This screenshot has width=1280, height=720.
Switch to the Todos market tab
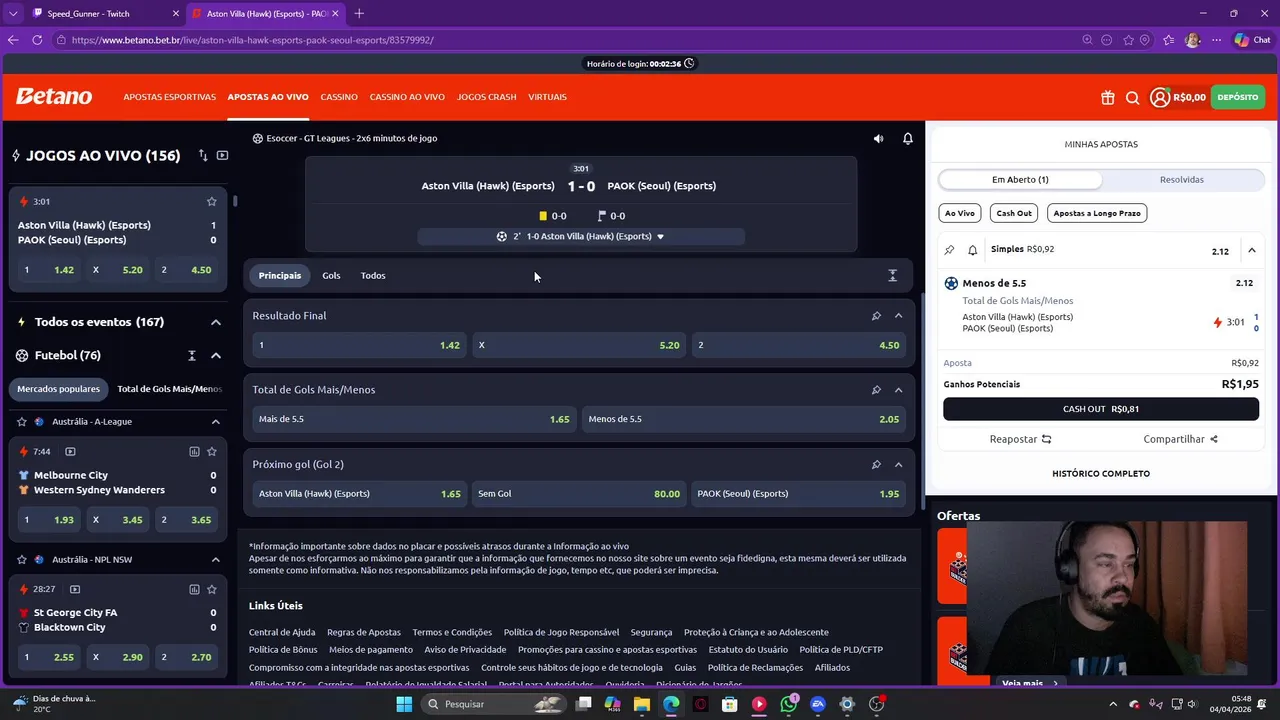pos(373,276)
